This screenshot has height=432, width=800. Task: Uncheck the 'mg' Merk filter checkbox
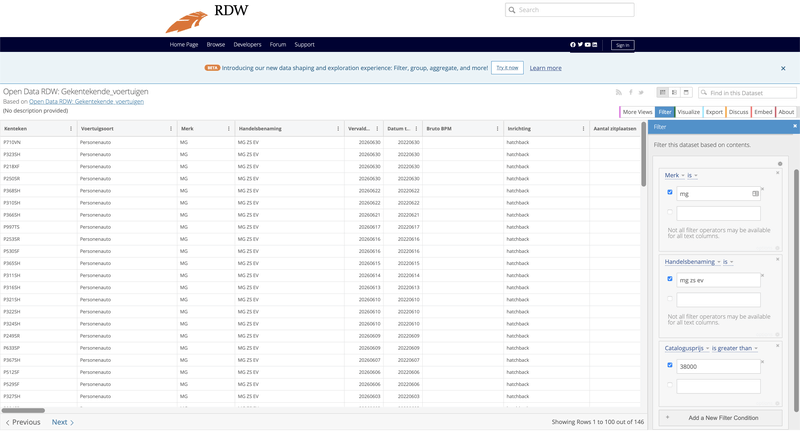pyautogui.click(x=670, y=192)
